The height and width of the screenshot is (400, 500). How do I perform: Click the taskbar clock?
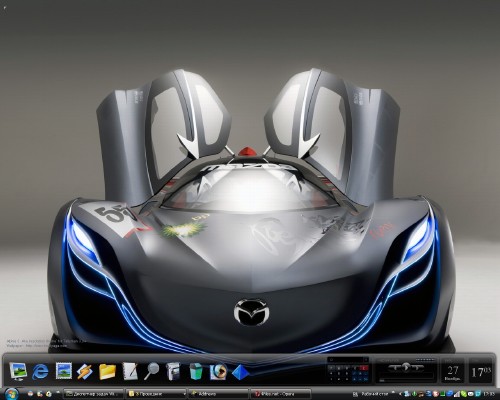tap(489, 394)
